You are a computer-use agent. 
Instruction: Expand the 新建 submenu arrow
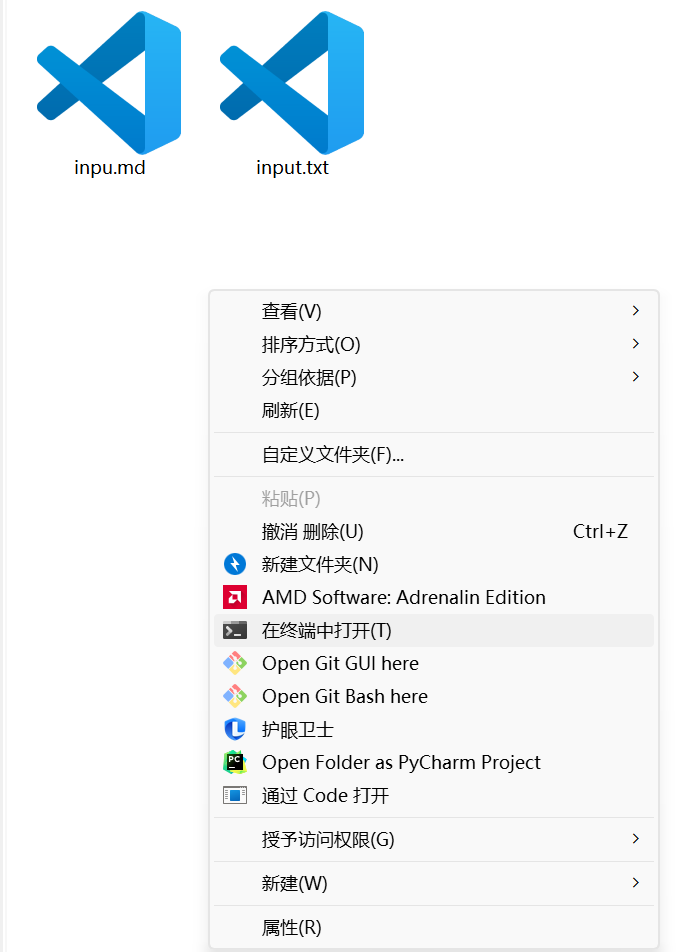(x=636, y=883)
